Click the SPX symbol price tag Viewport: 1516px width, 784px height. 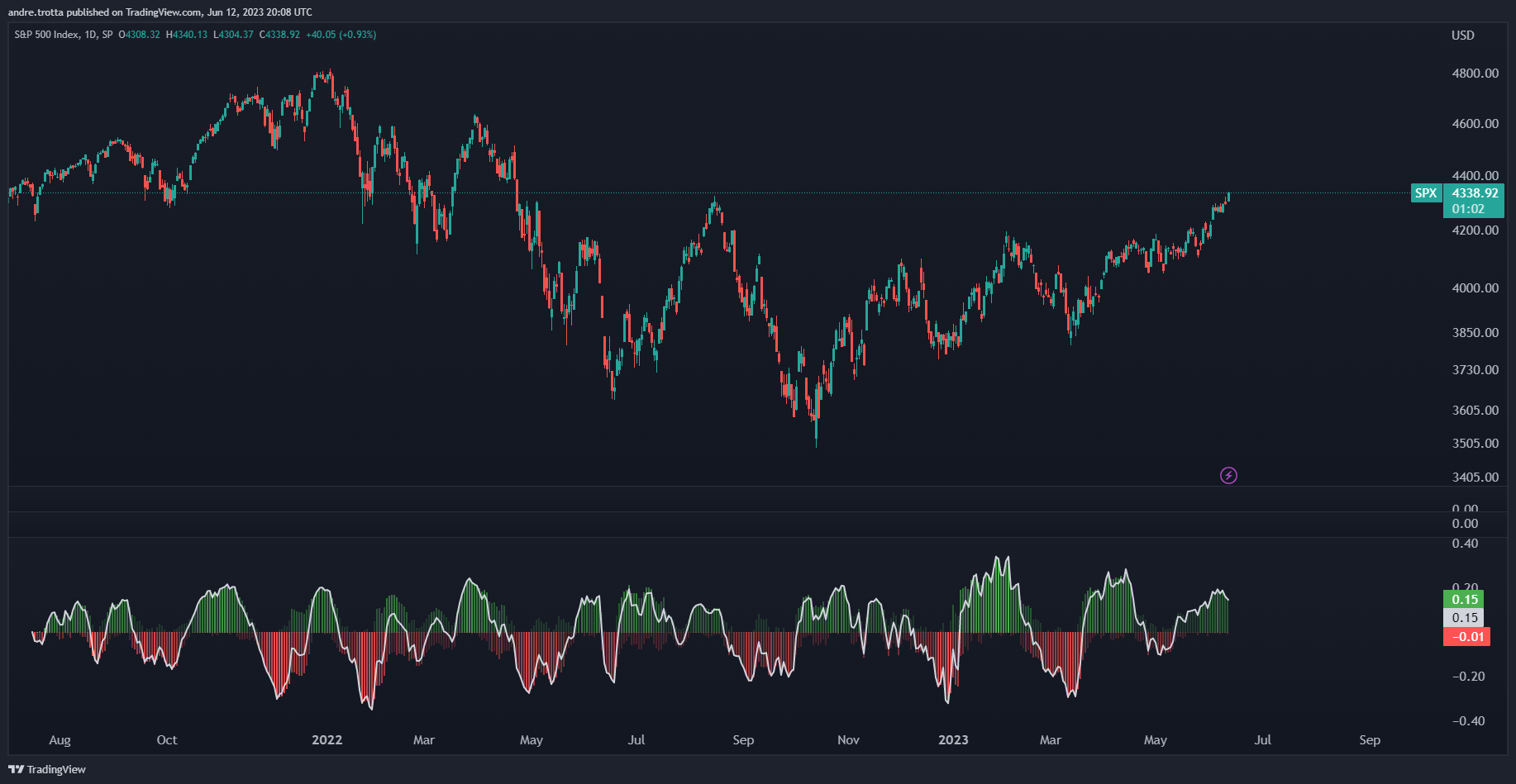(x=1426, y=193)
